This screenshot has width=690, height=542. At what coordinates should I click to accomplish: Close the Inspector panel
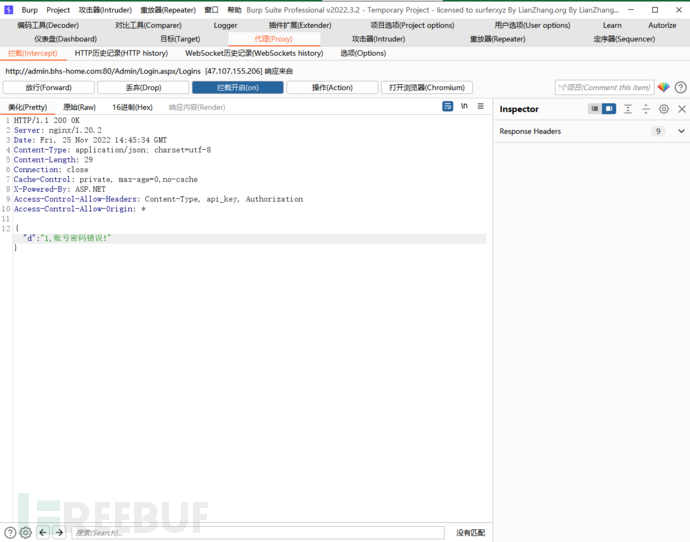click(682, 109)
